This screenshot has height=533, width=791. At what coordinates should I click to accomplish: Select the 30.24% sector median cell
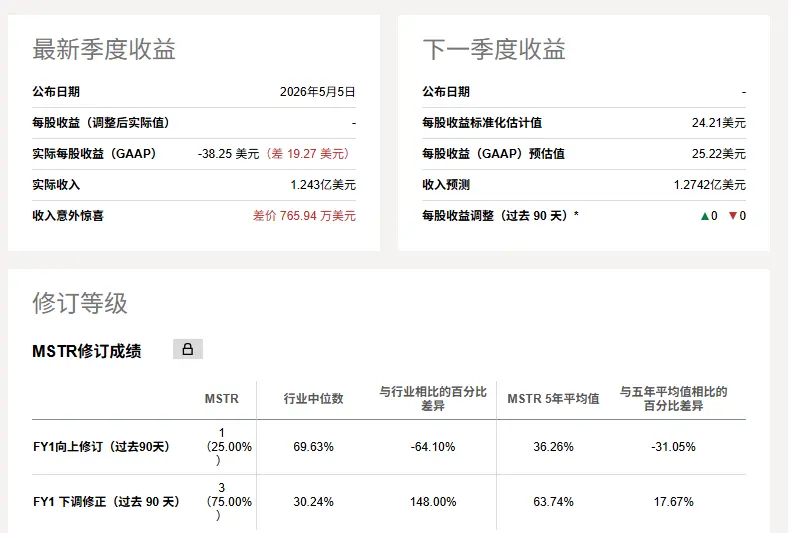(313, 502)
